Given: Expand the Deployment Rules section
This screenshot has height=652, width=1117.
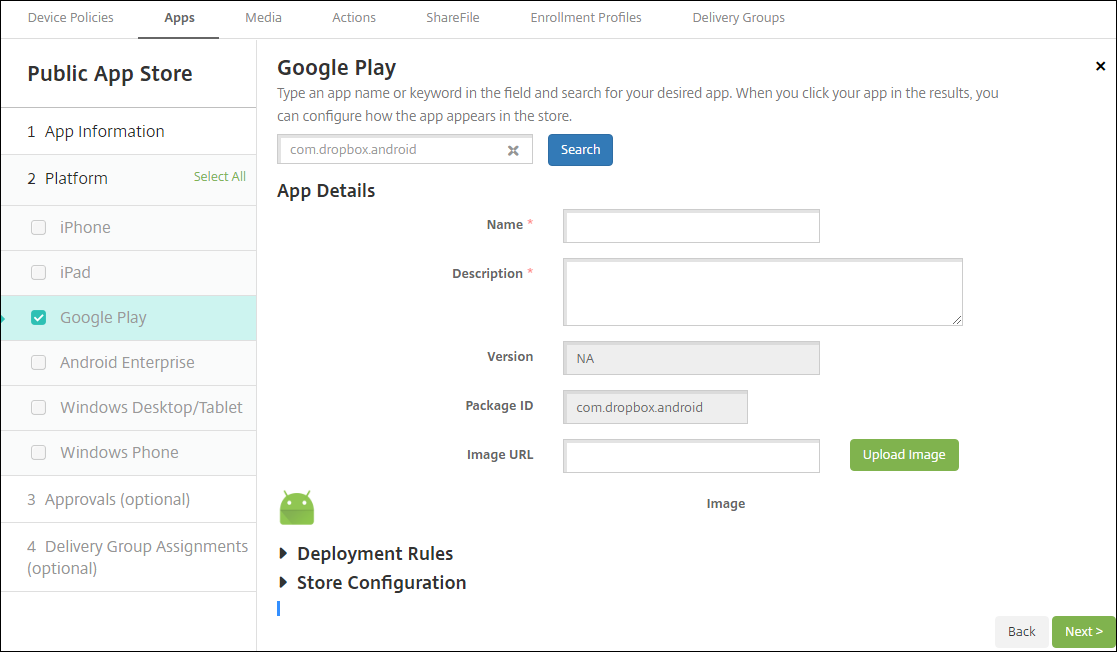Looking at the screenshot, I should (374, 554).
